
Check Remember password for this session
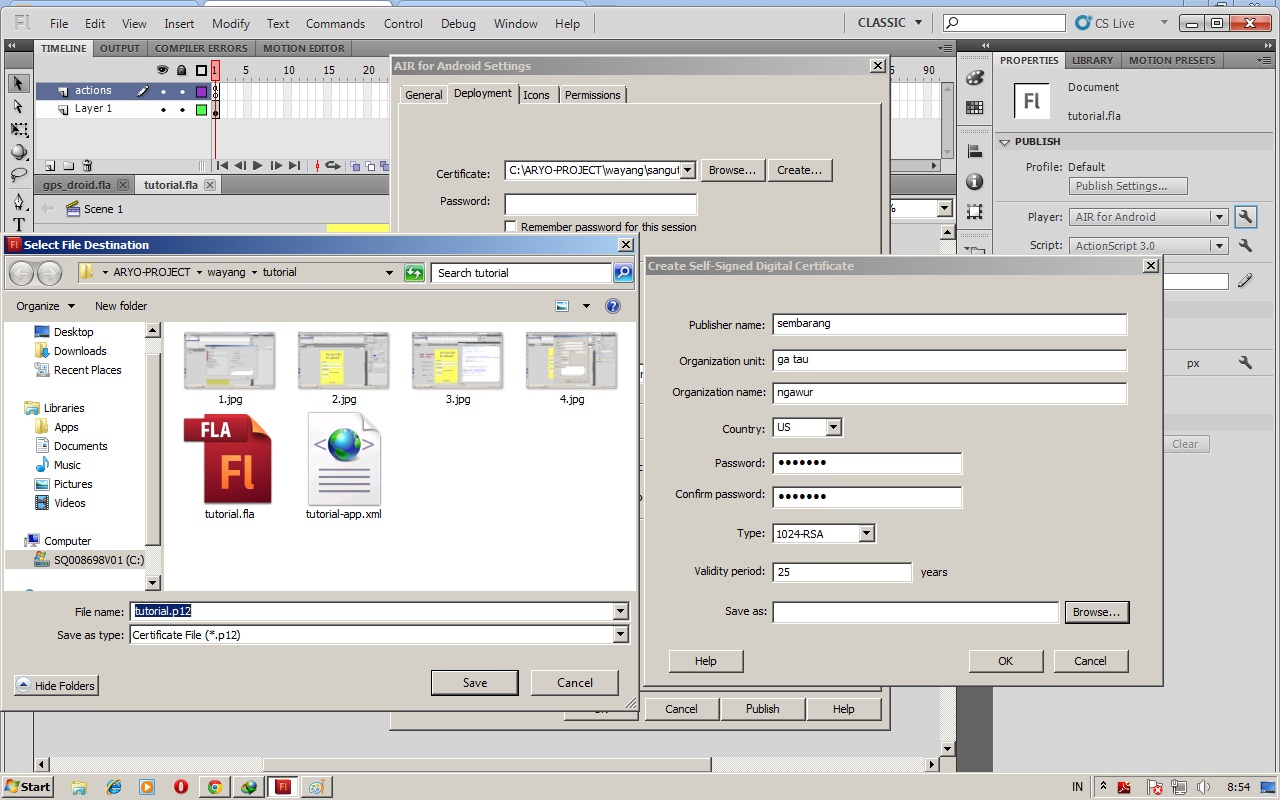[511, 226]
